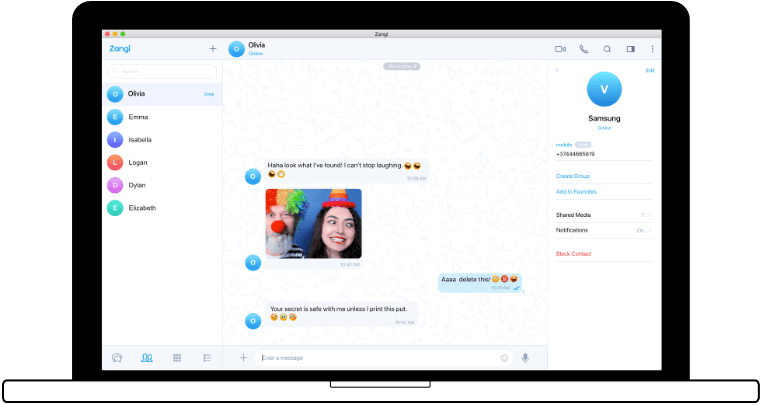Click the 'Haha look what I've found' message
Viewport: 762px width, 405px height.
pyautogui.click(x=347, y=170)
